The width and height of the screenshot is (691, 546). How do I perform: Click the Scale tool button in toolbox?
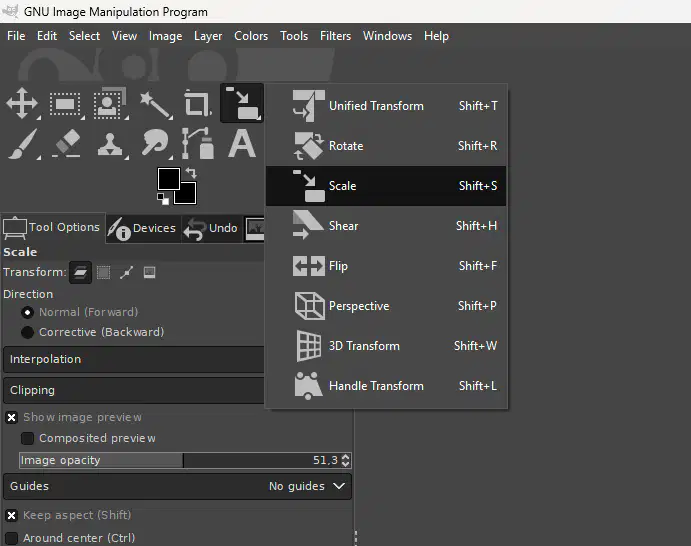242,103
